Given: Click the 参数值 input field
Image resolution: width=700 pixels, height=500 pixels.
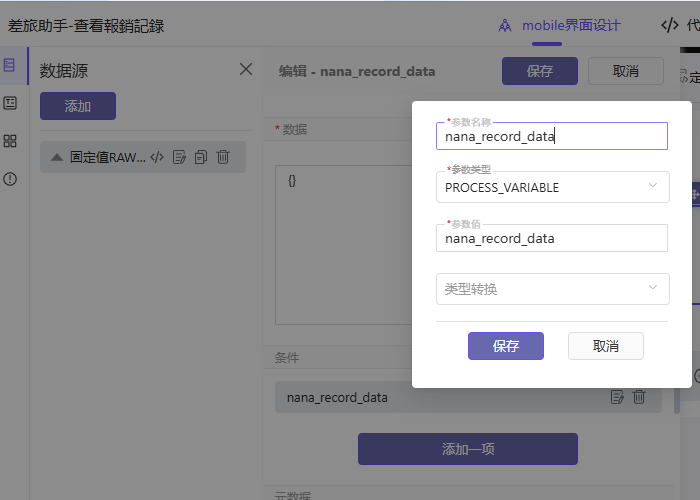Looking at the screenshot, I should tap(552, 238).
